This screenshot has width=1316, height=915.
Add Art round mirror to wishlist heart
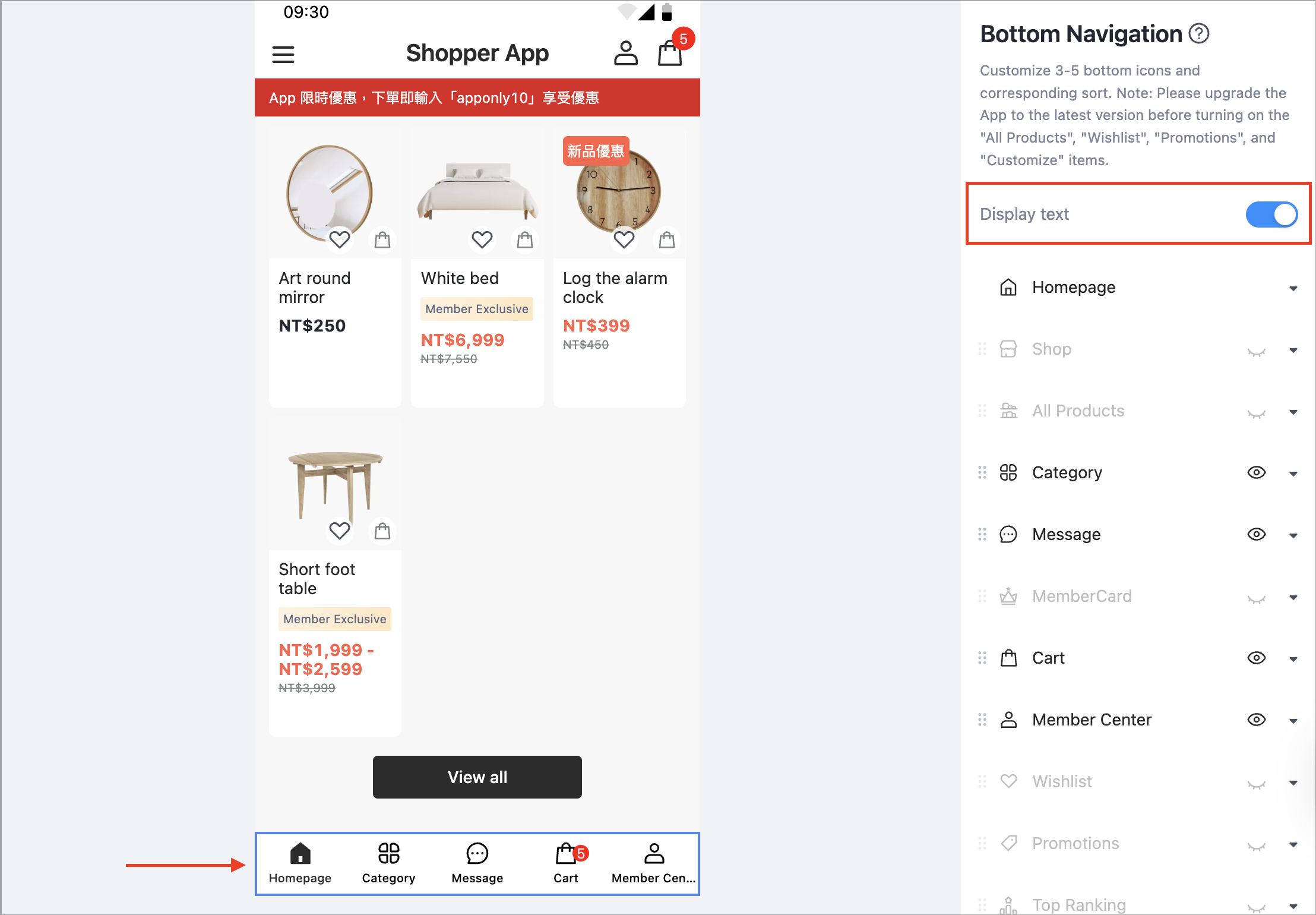(340, 240)
